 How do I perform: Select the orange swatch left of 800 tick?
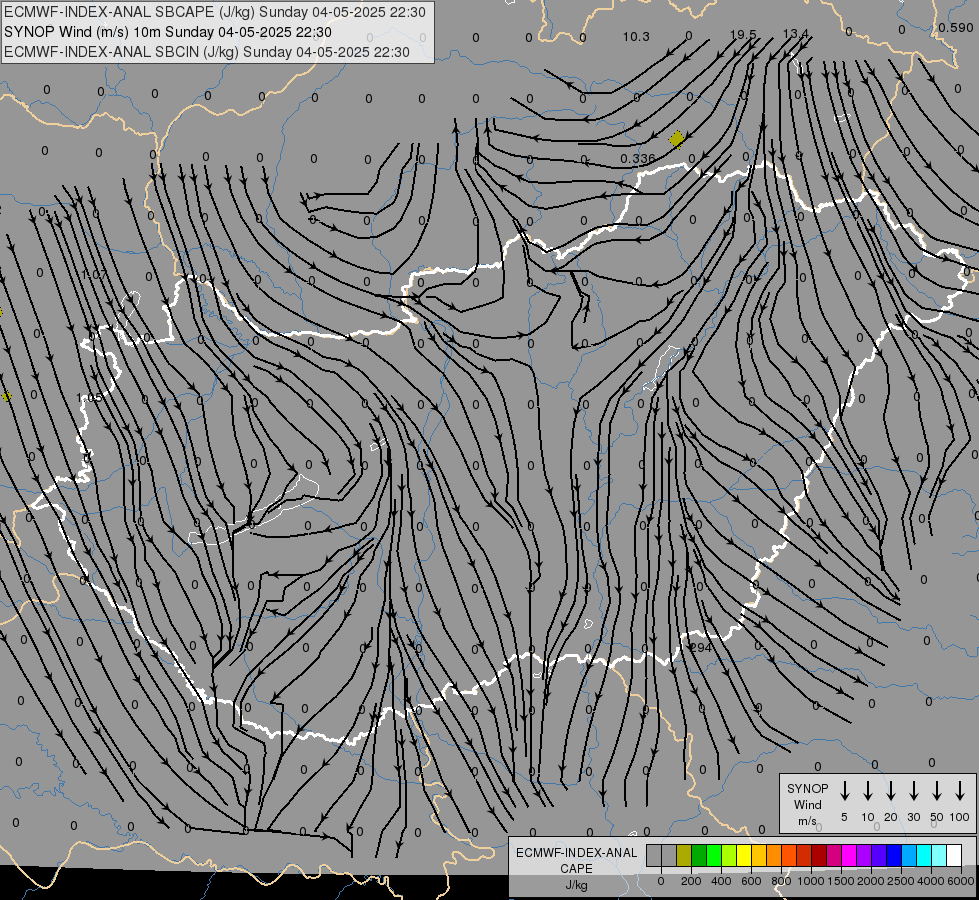(x=774, y=855)
